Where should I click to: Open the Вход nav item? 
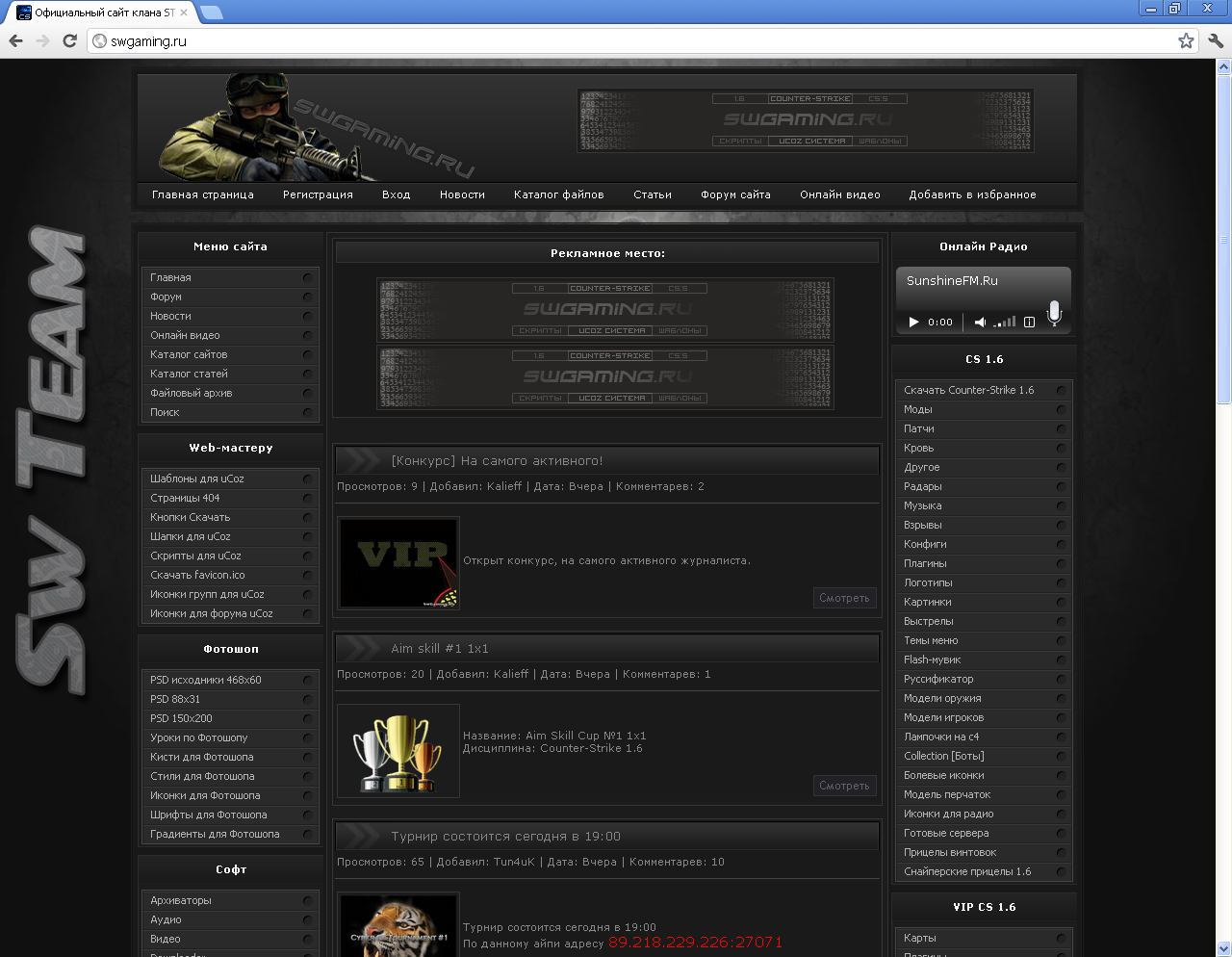tap(396, 194)
